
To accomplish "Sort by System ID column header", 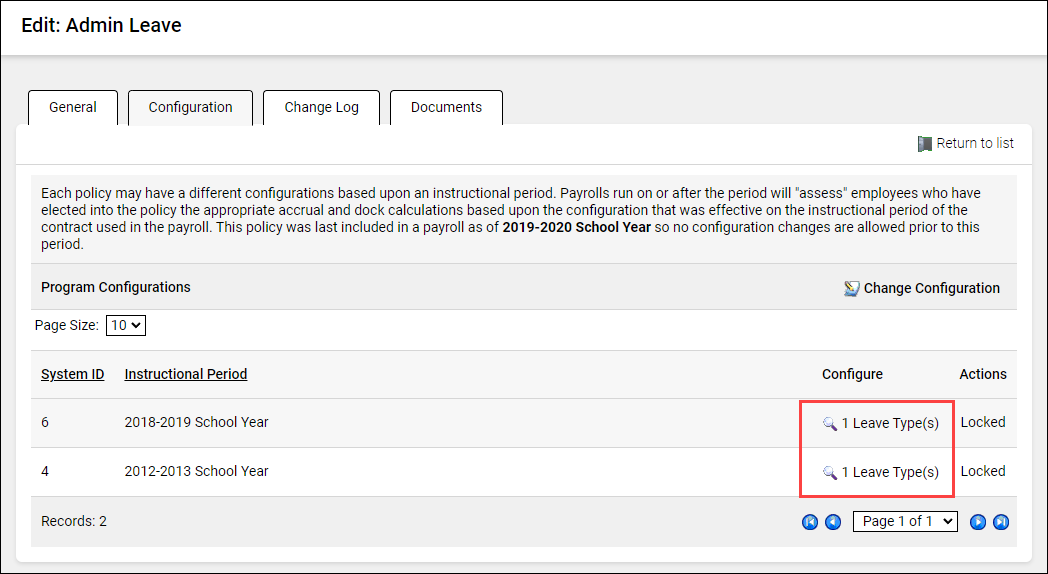I will point(72,374).
